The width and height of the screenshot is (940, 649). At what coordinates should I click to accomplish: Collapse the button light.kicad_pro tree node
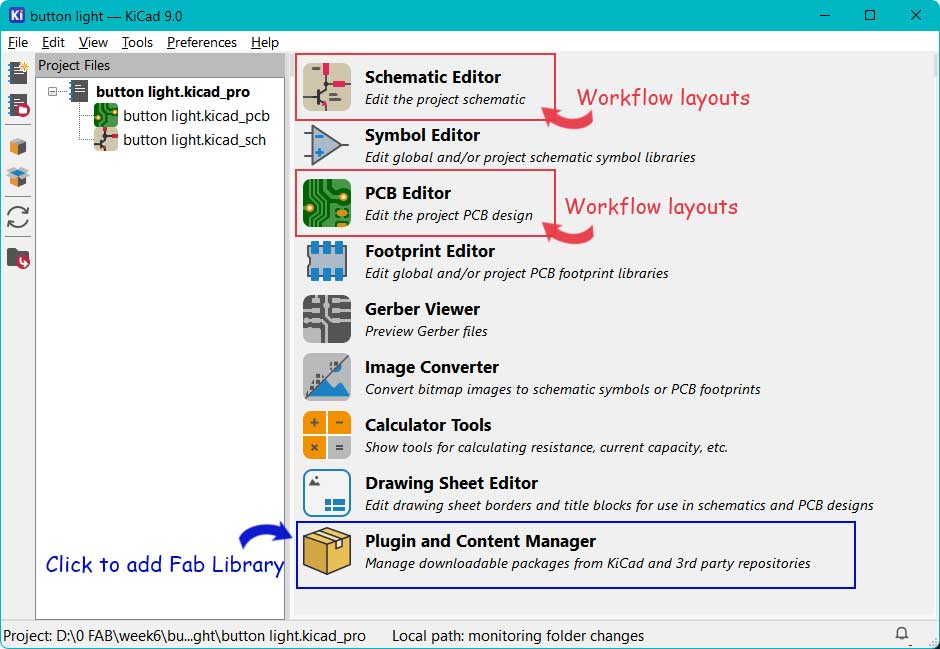tap(53, 92)
